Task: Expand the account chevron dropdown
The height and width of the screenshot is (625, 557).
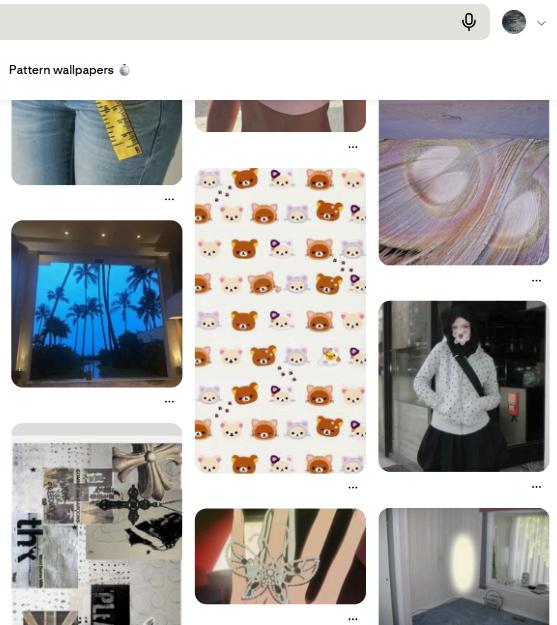Action: coord(541,23)
